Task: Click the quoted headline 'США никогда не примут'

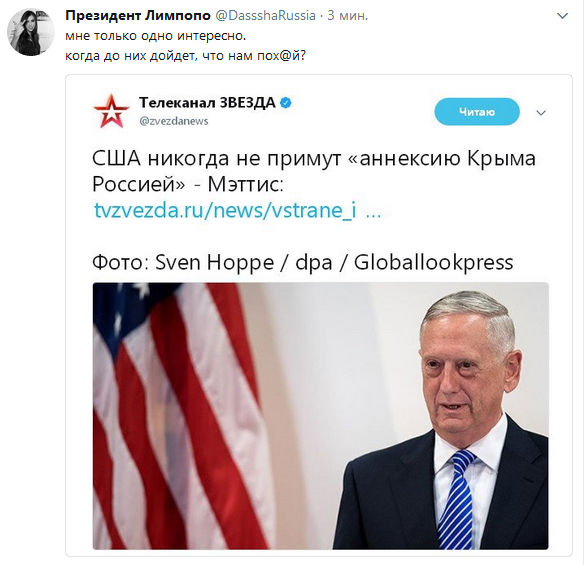Action: [216, 158]
